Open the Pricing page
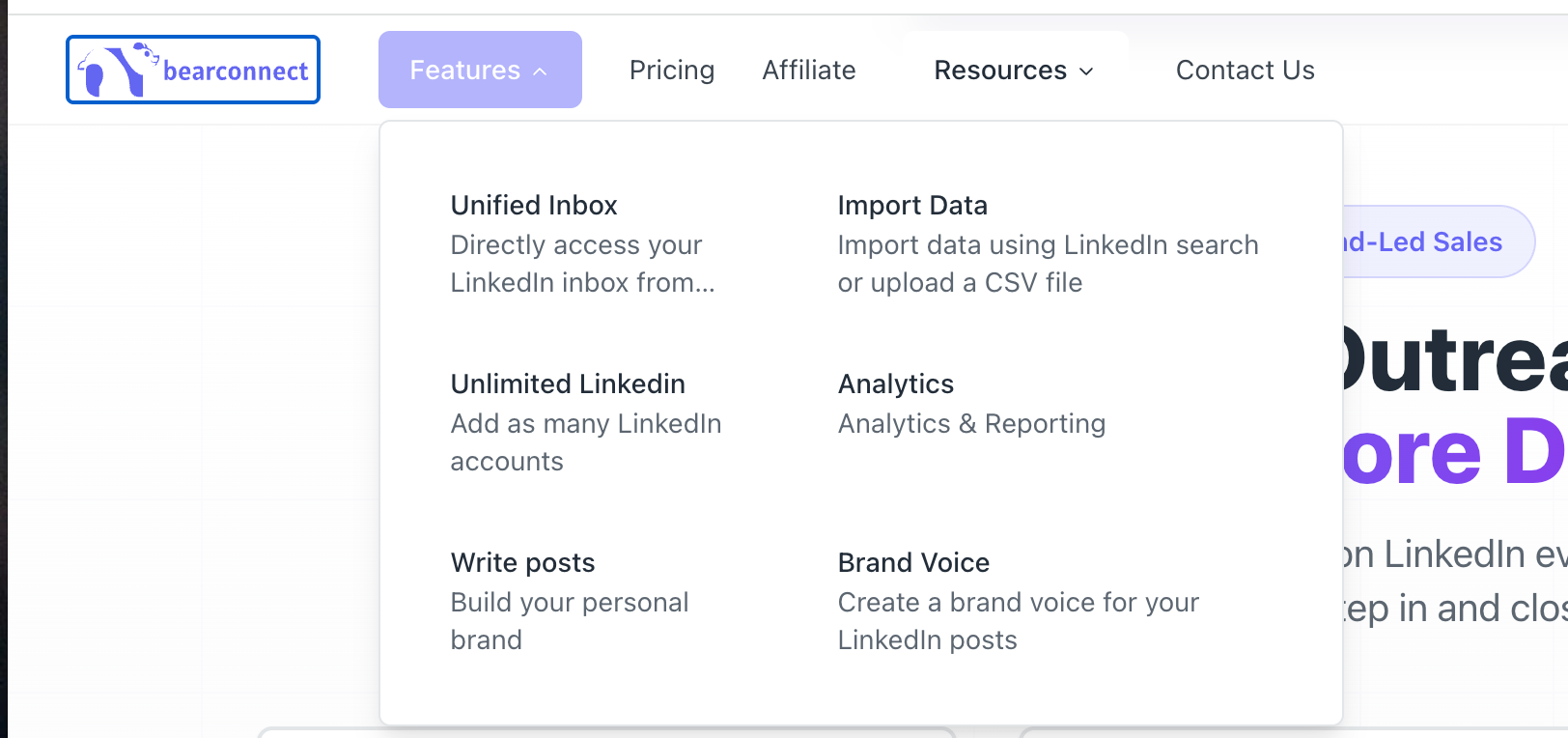 coord(672,71)
